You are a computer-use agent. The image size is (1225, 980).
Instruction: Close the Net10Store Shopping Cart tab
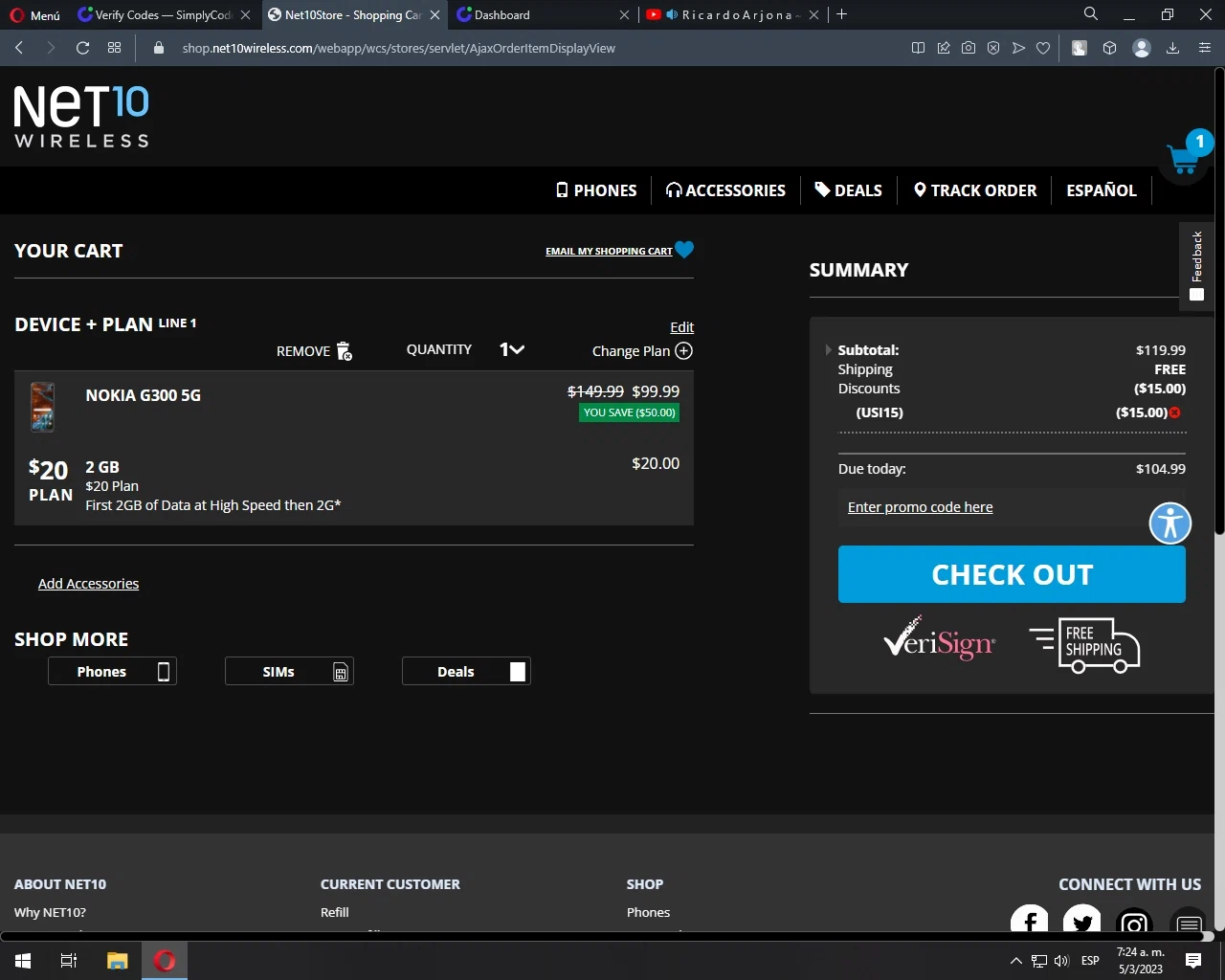point(435,14)
